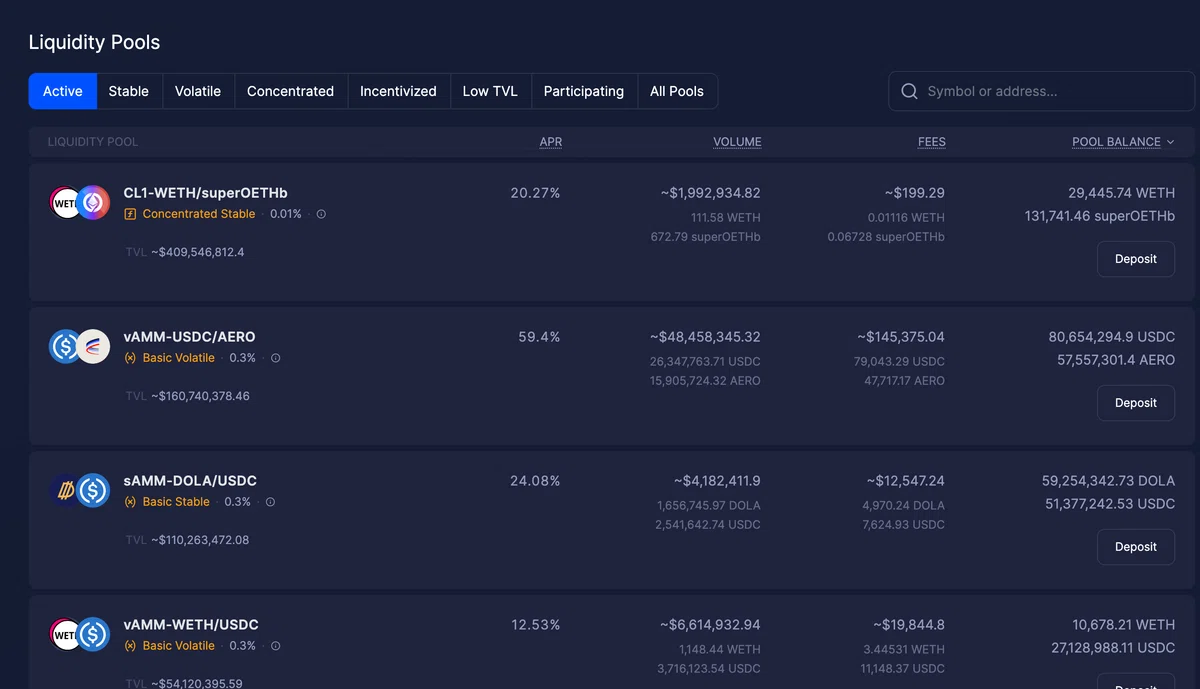Select the Active pools tab

click(62, 91)
